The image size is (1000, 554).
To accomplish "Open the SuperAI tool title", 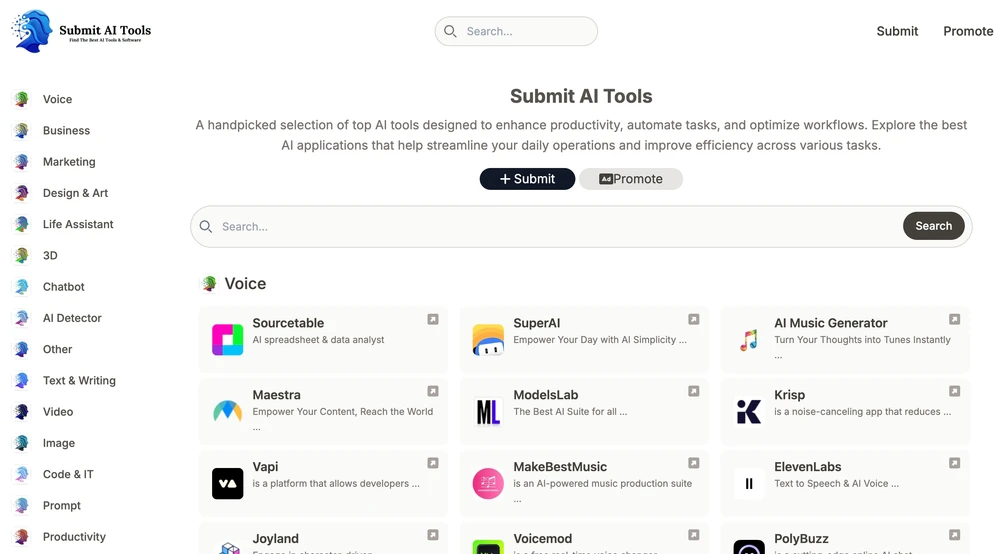I will pyautogui.click(x=537, y=323).
